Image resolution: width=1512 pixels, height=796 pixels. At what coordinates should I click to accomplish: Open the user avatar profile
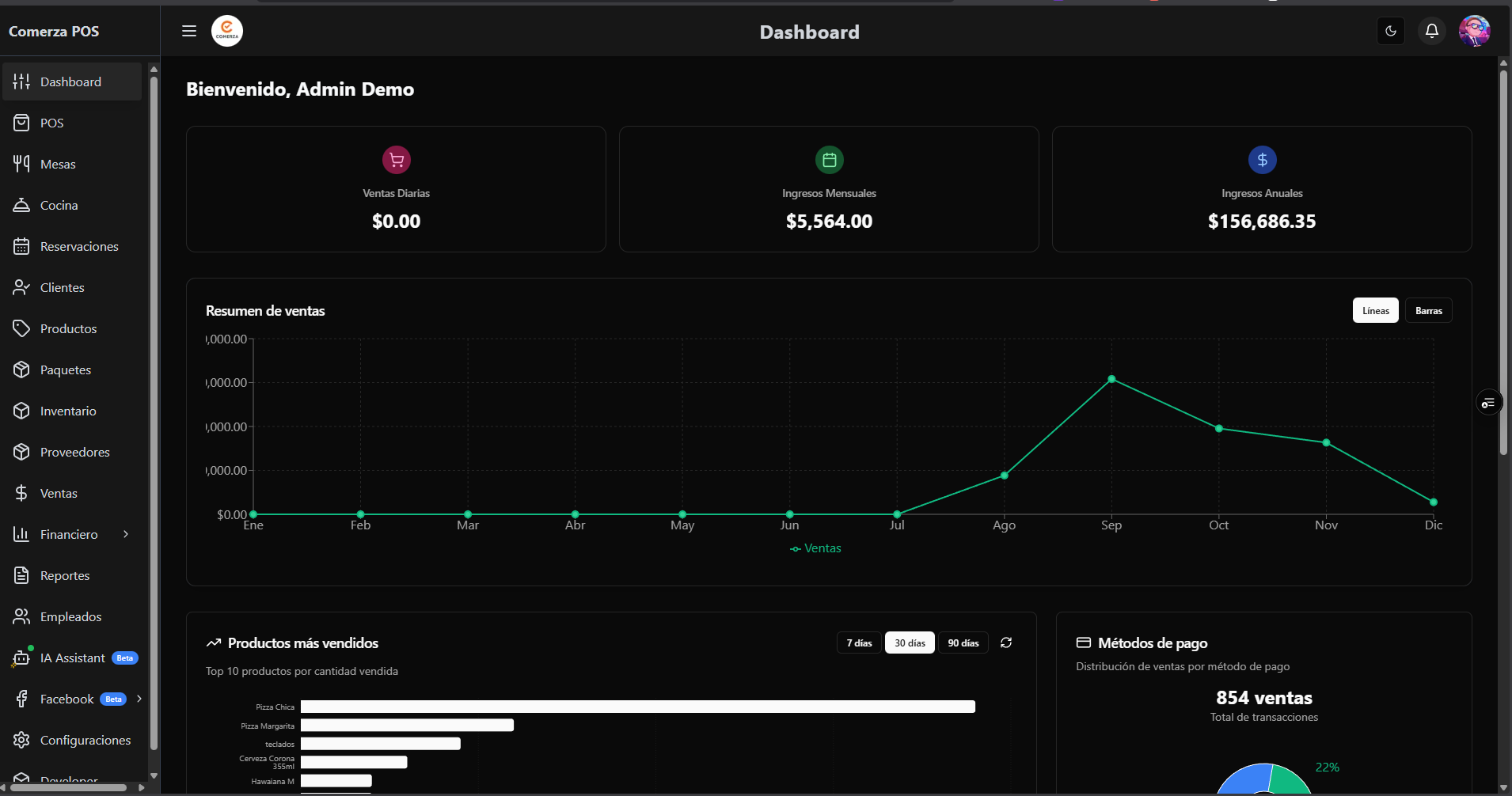click(1475, 31)
